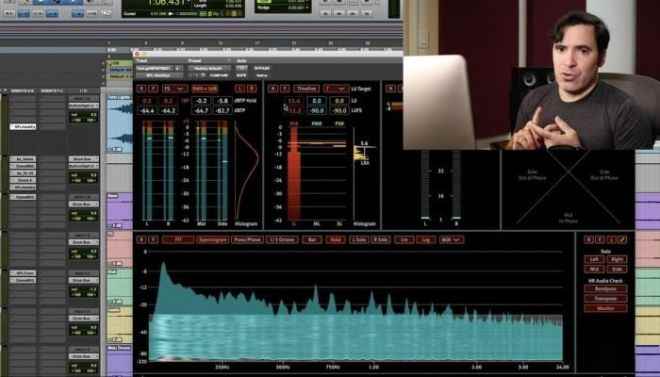Open the dropdown next to LU Target
660x377 pixels.
336,89
